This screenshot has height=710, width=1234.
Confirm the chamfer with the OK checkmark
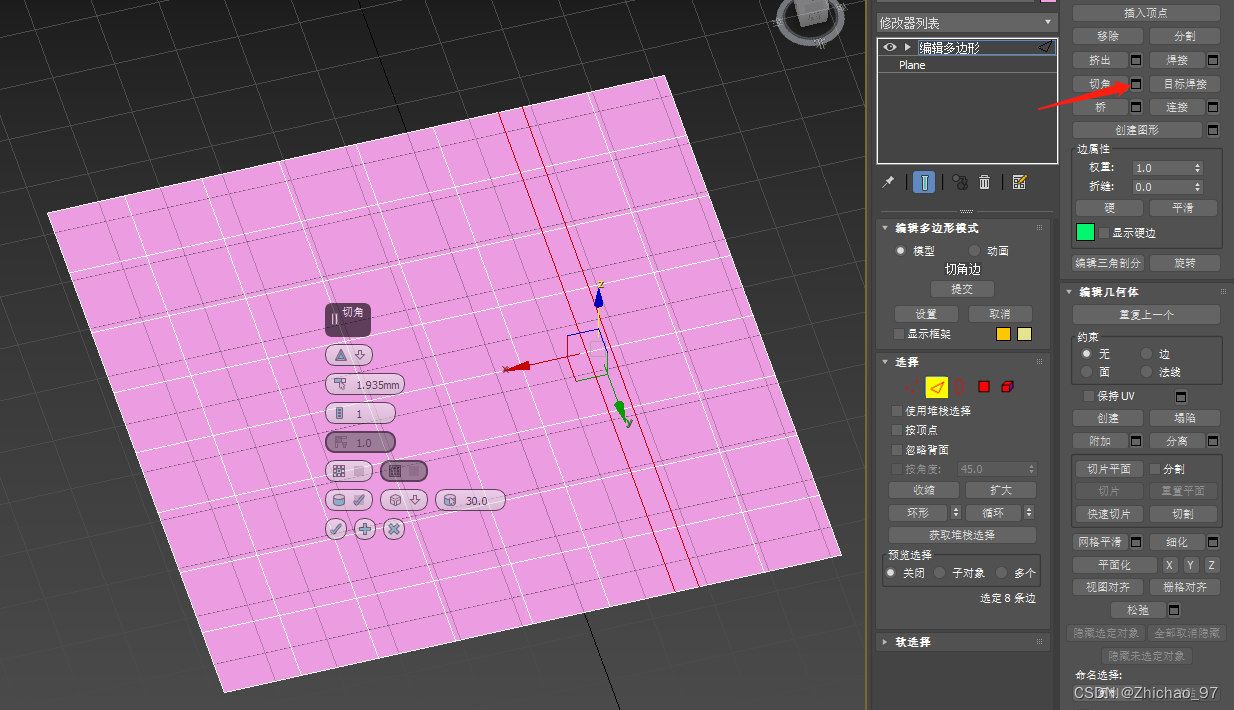point(336,529)
